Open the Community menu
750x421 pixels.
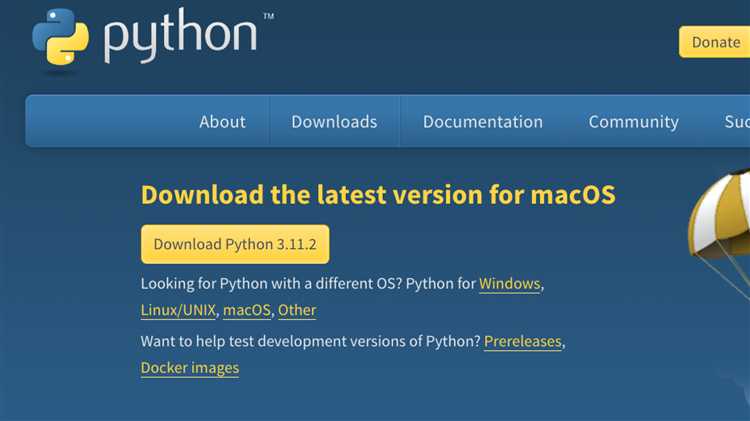pos(634,122)
